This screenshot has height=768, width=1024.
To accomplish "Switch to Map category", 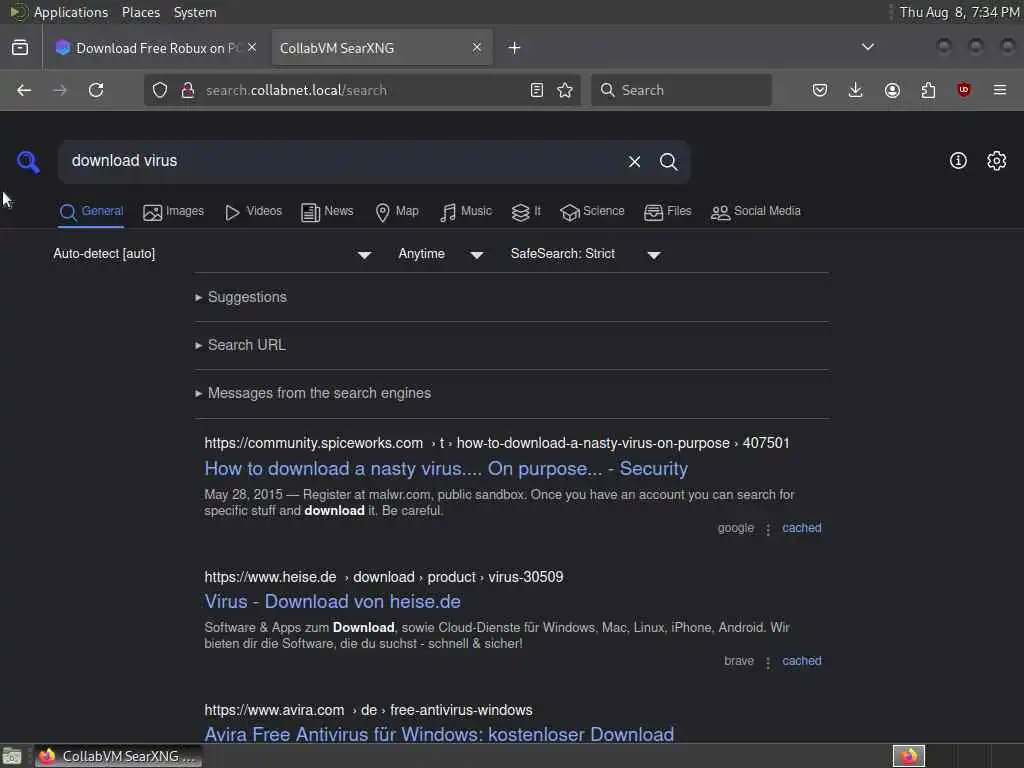I will point(397,212).
